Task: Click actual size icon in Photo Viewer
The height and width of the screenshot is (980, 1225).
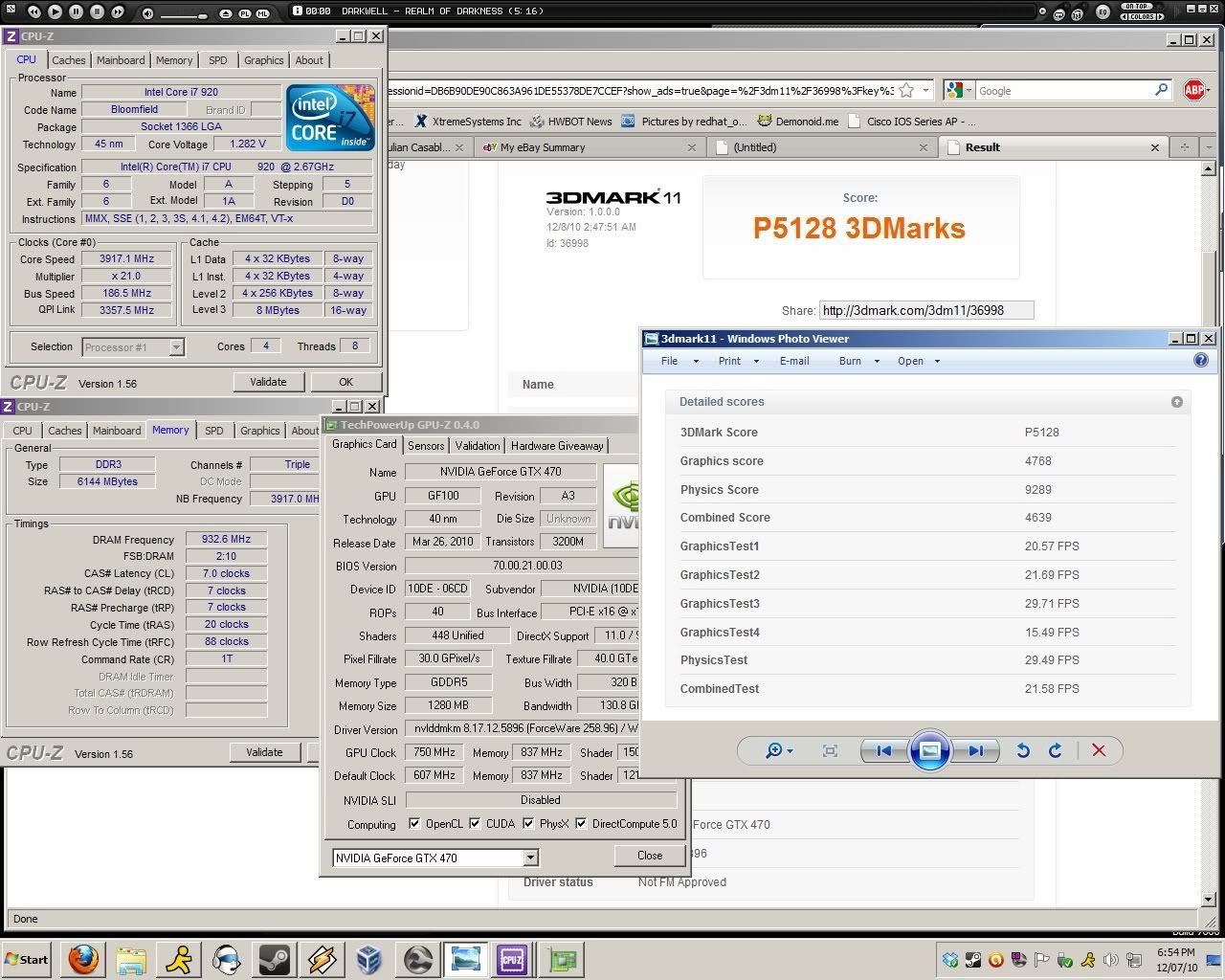Action: coord(830,751)
